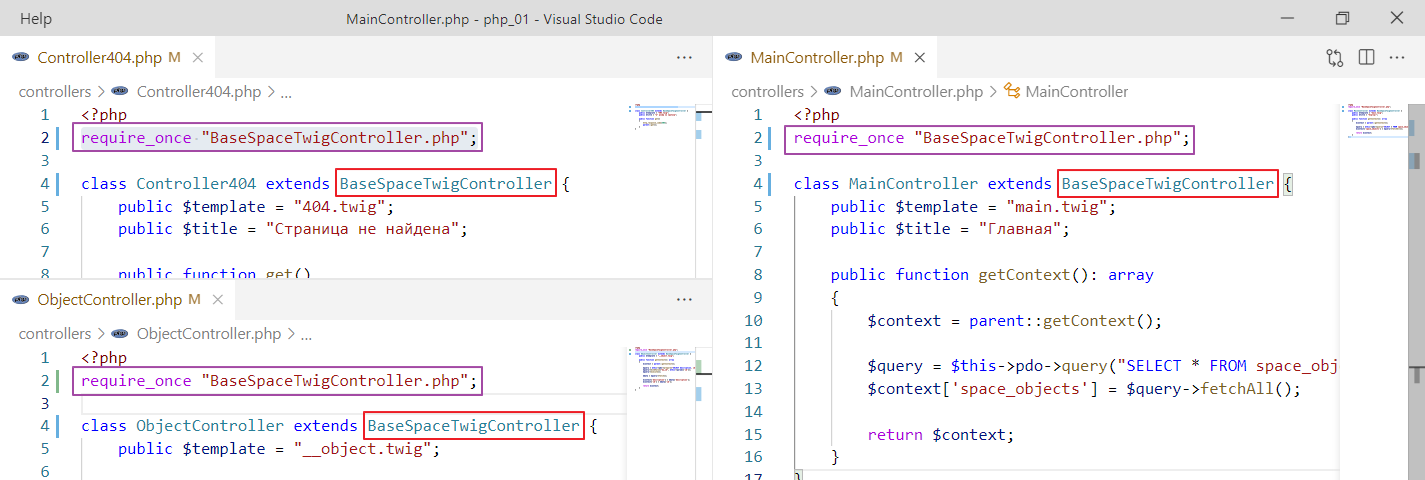Switch to the Controller404.php tab
This screenshot has height=480, width=1425.
tap(101, 58)
